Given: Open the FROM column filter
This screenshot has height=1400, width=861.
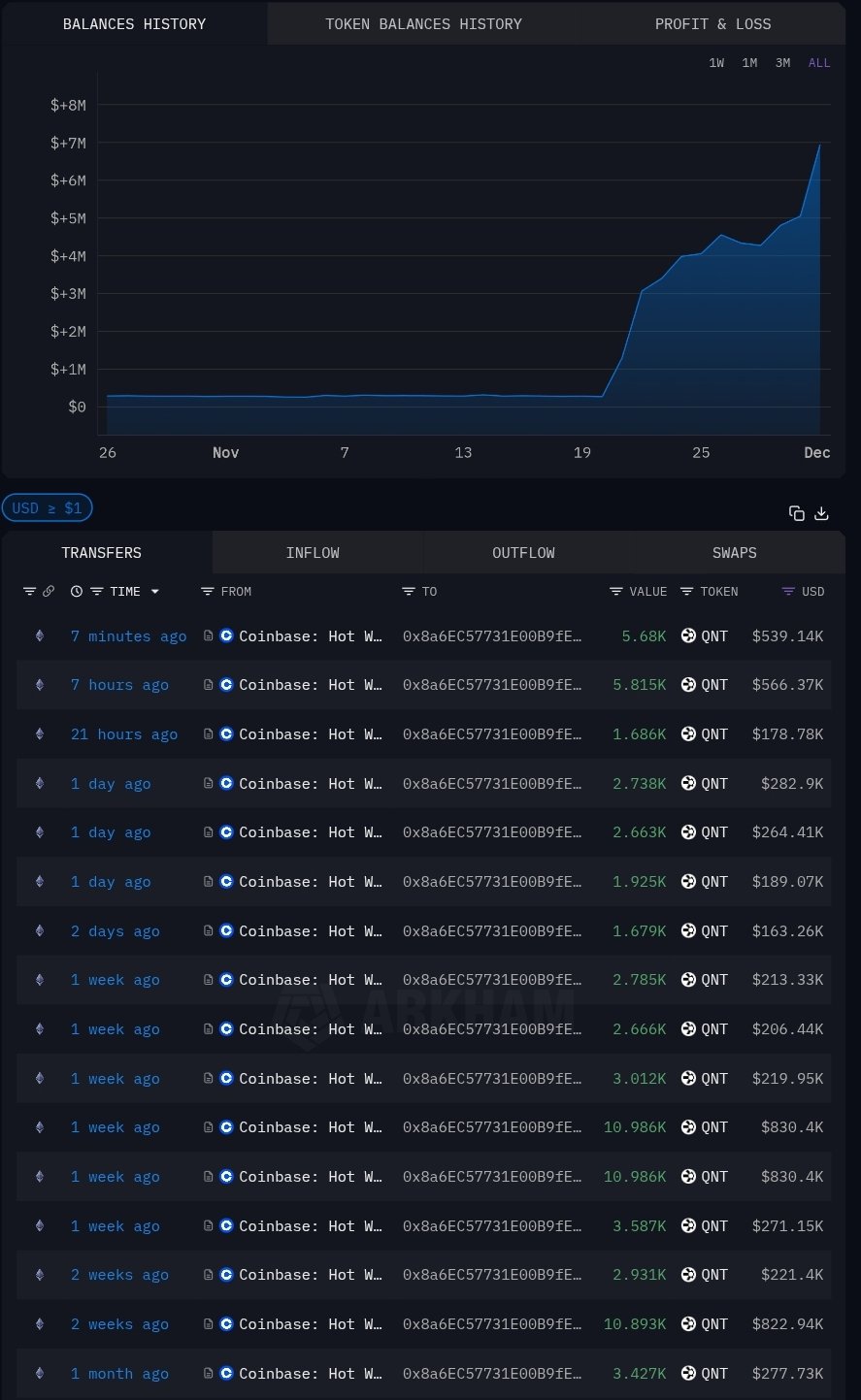Looking at the screenshot, I should pyautogui.click(x=208, y=591).
